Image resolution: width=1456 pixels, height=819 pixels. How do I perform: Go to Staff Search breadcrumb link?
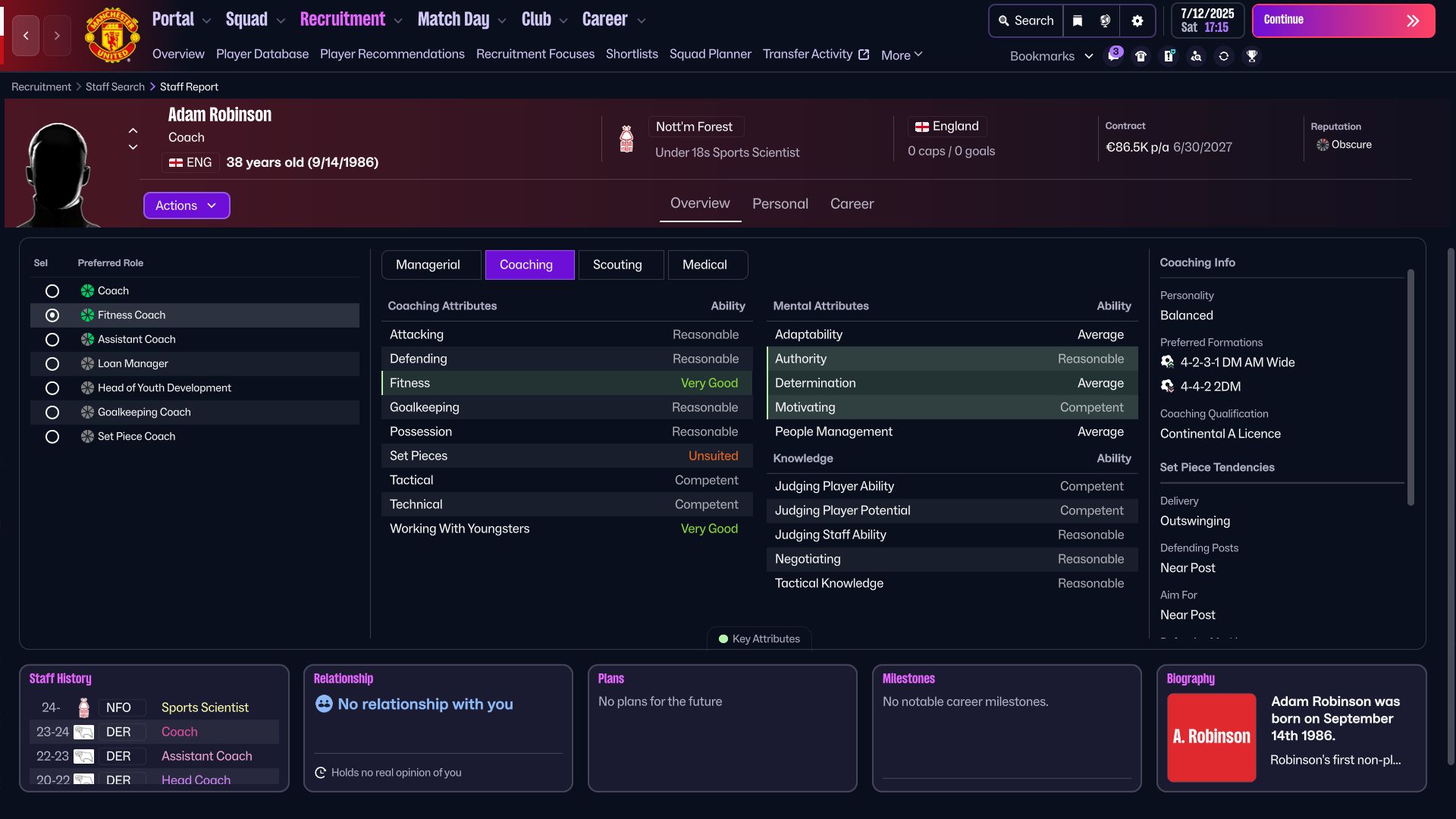115,87
